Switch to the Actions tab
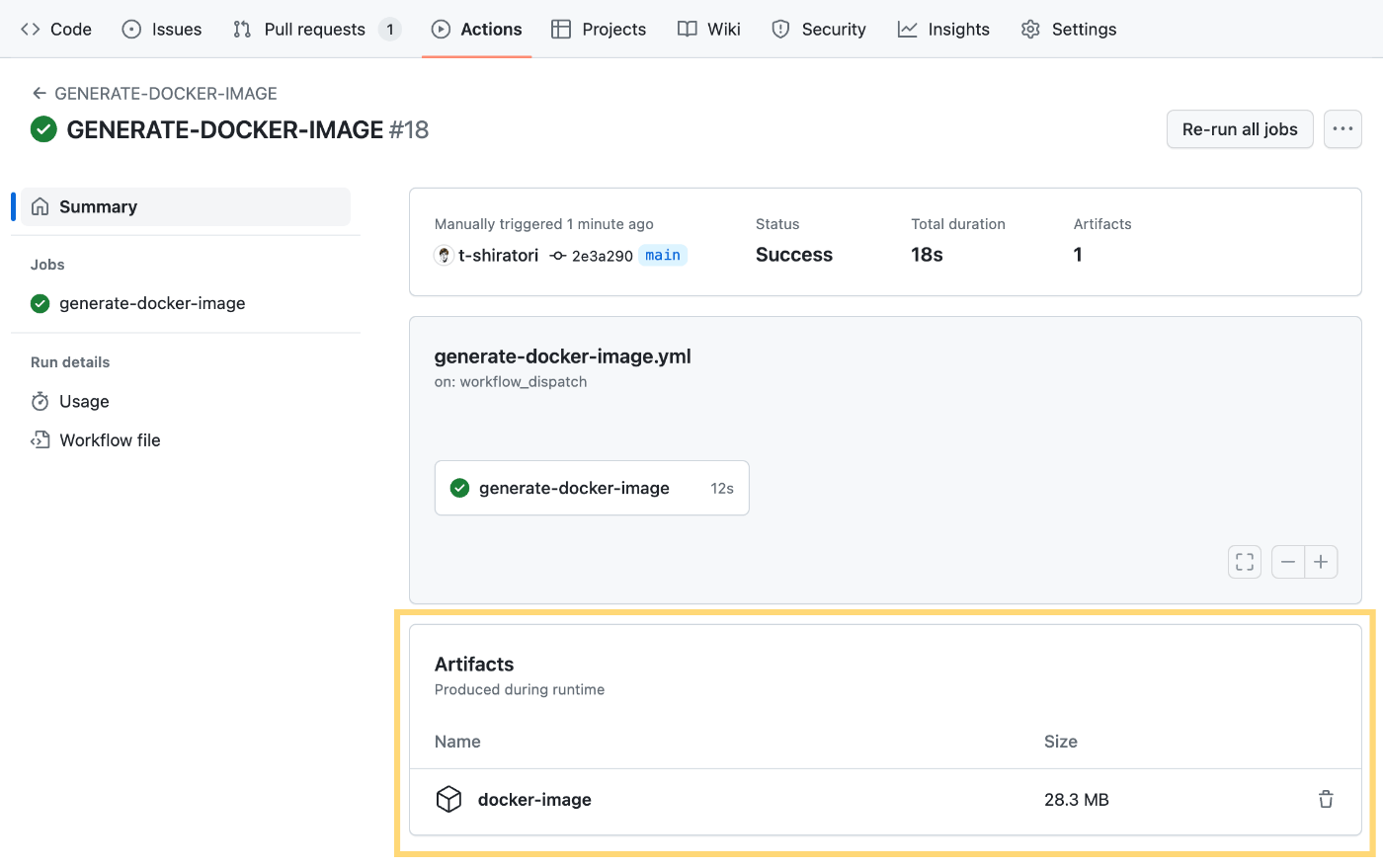This screenshot has width=1383, height=868. click(x=477, y=29)
